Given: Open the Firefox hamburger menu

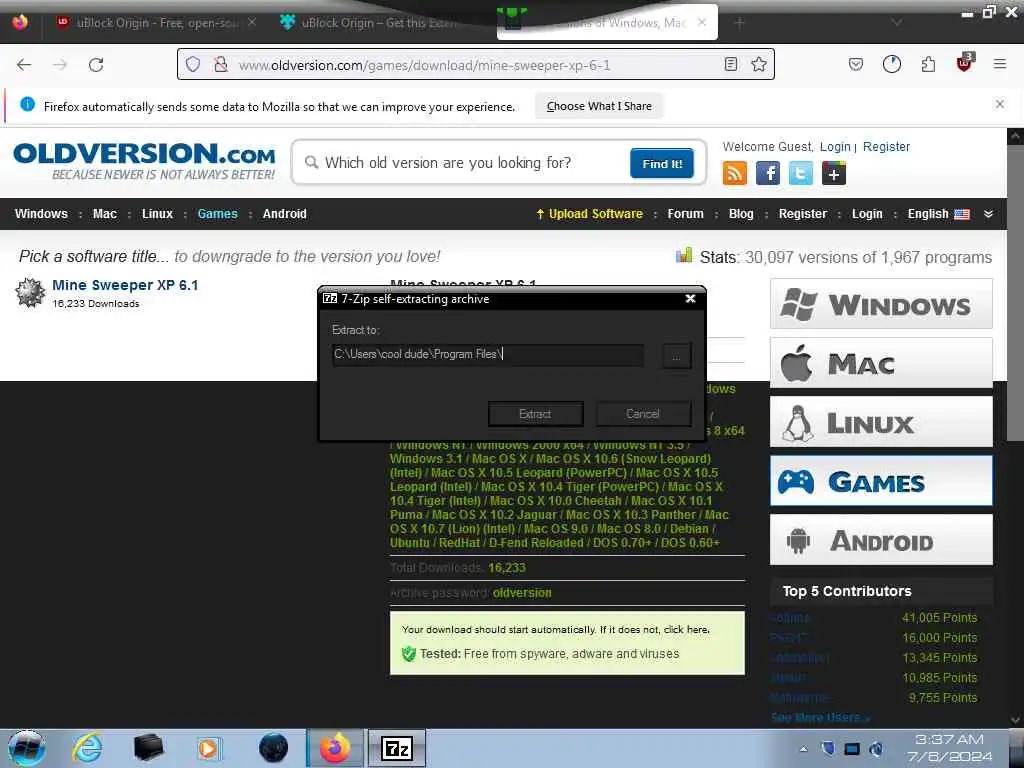Looking at the screenshot, I should click(x=1000, y=64).
